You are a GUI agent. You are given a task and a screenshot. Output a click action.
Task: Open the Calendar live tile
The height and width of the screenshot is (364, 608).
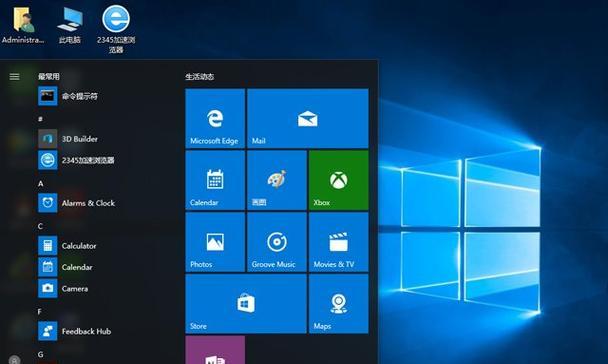(x=215, y=180)
